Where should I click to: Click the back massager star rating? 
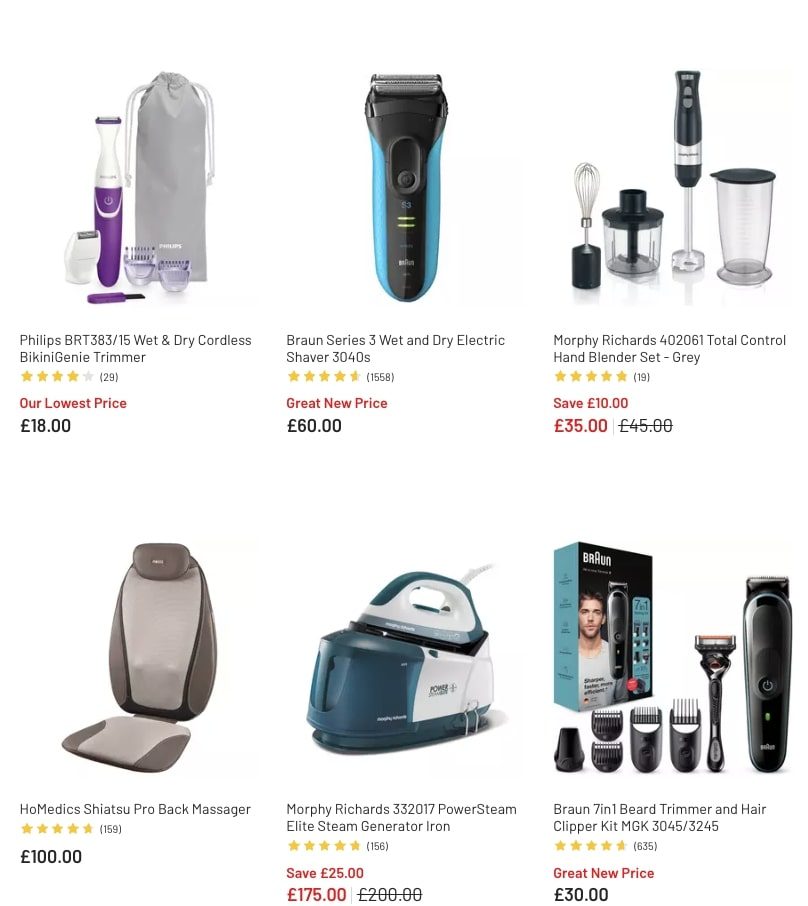coord(57,829)
